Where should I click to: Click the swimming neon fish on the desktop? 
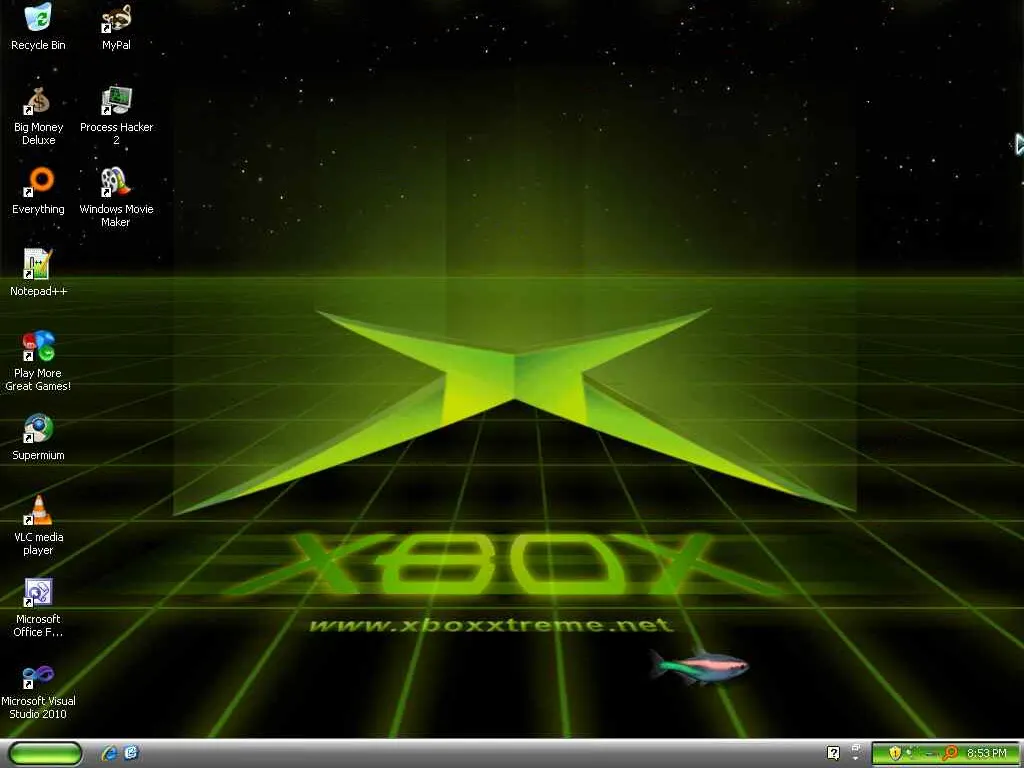(699, 667)
